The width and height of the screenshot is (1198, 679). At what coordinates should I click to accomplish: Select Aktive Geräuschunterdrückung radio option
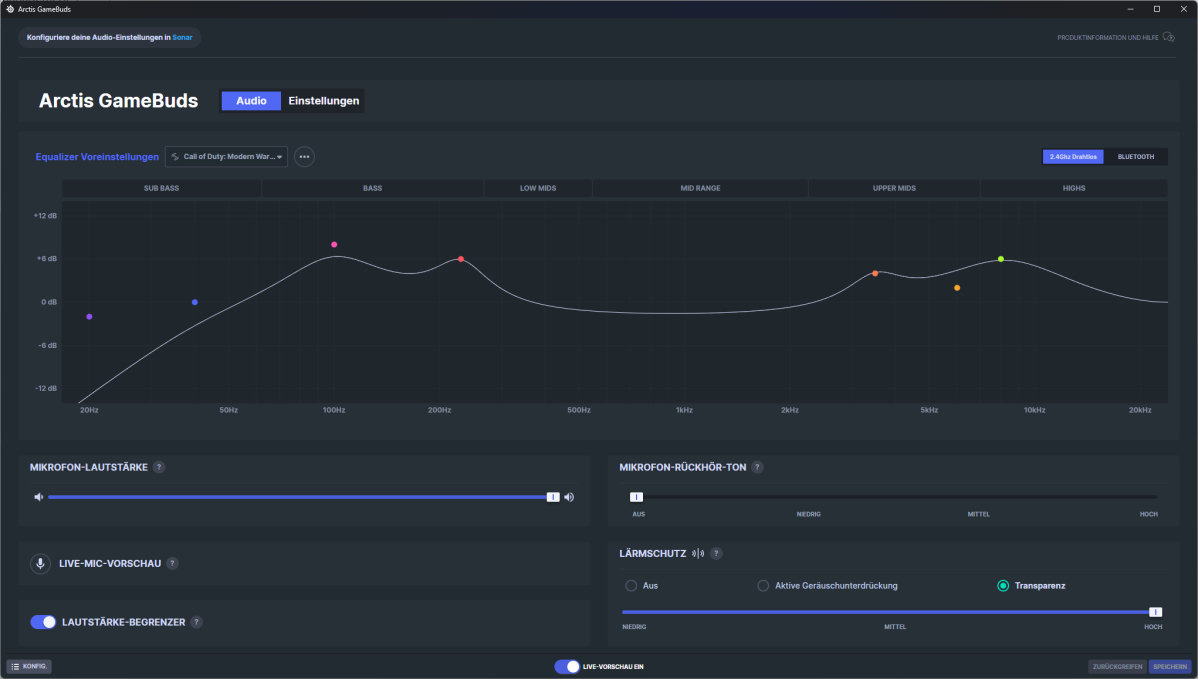(x=763, y=586)
